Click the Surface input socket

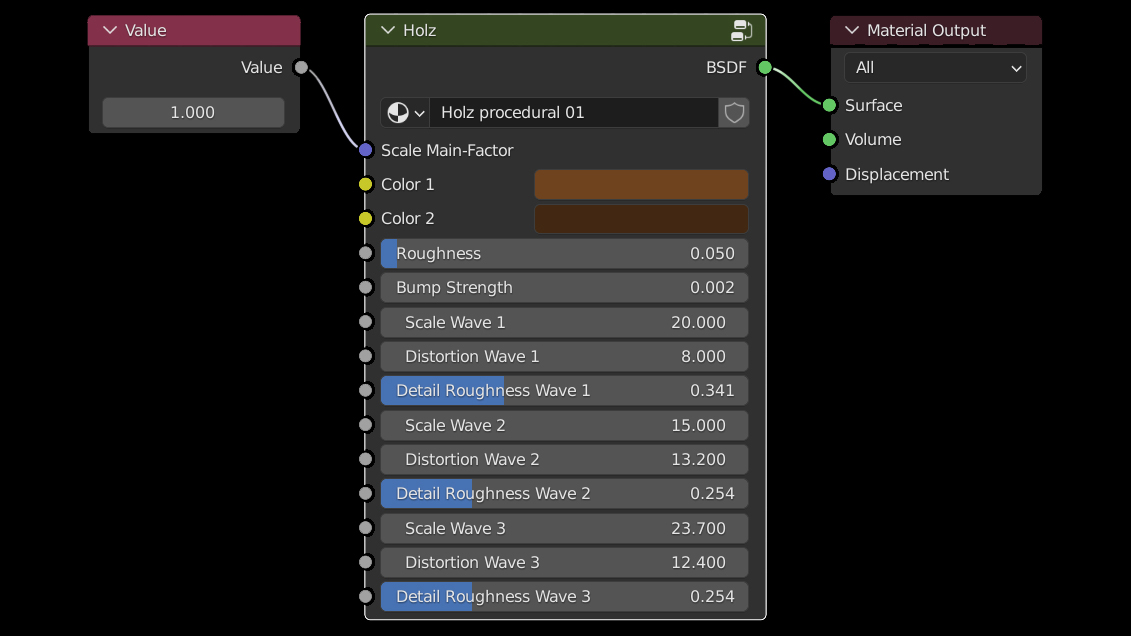[x=829, y=105]
